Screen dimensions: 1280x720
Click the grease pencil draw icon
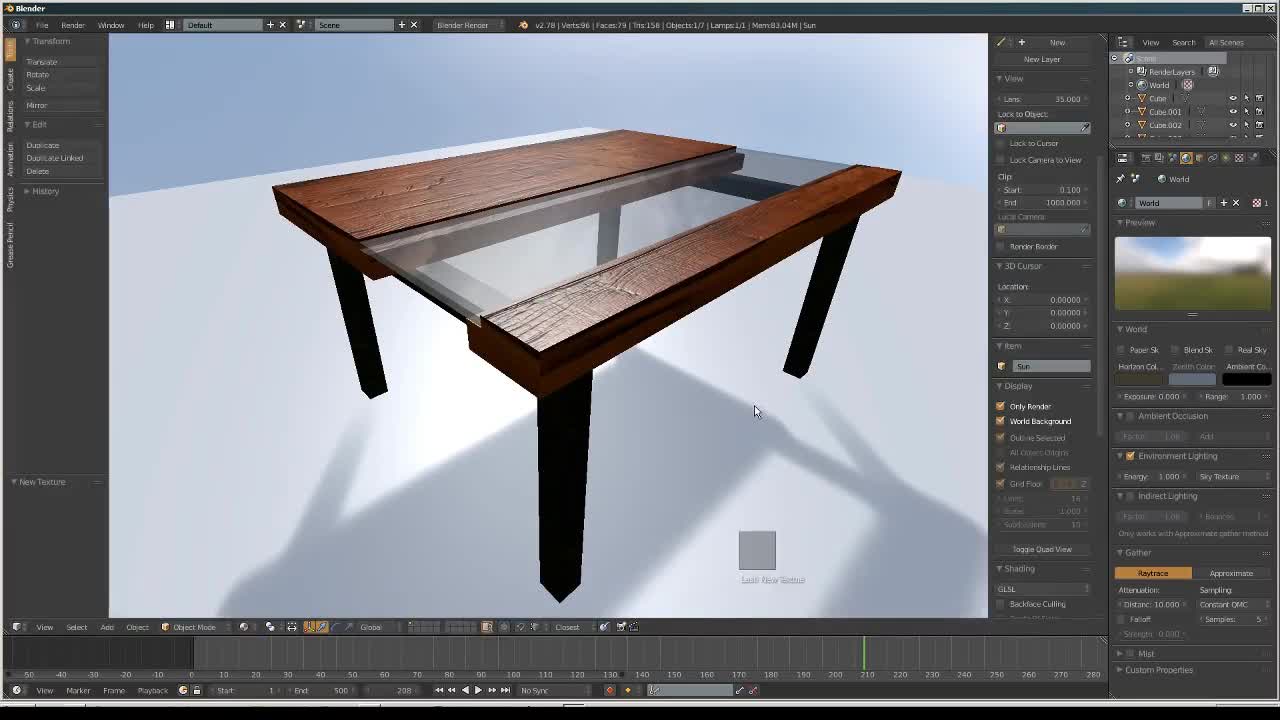pyautogui.click(x=1001, y=42)
